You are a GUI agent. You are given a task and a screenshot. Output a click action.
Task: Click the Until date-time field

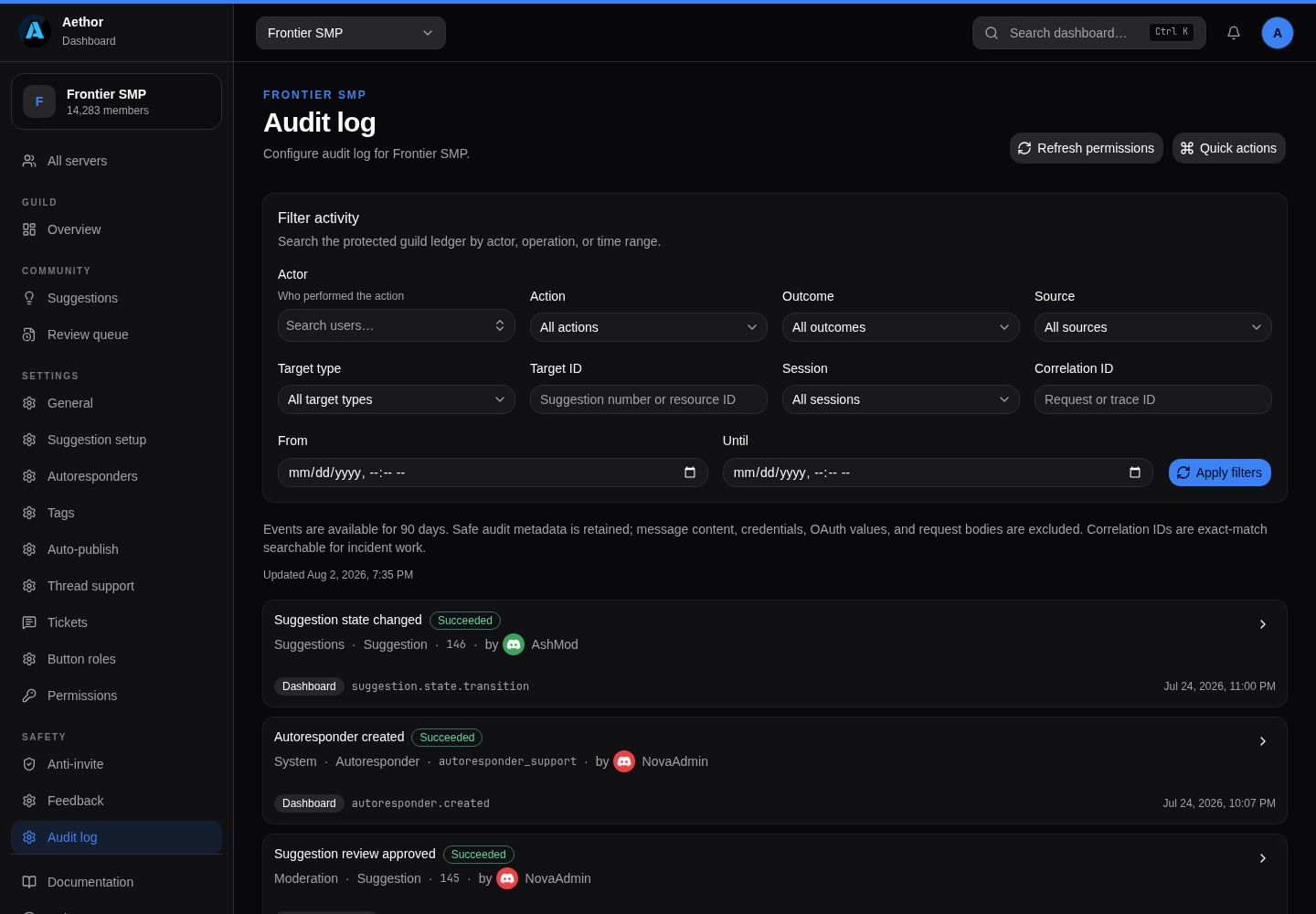(938, 473)
